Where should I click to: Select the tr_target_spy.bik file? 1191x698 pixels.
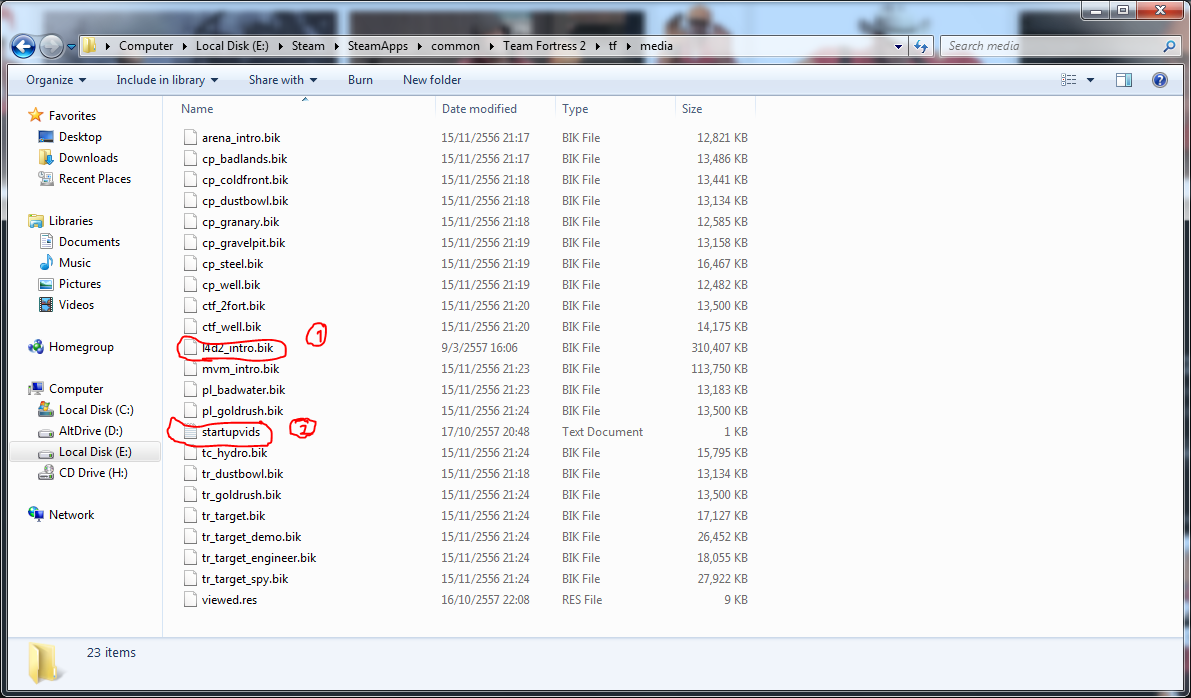245,579
